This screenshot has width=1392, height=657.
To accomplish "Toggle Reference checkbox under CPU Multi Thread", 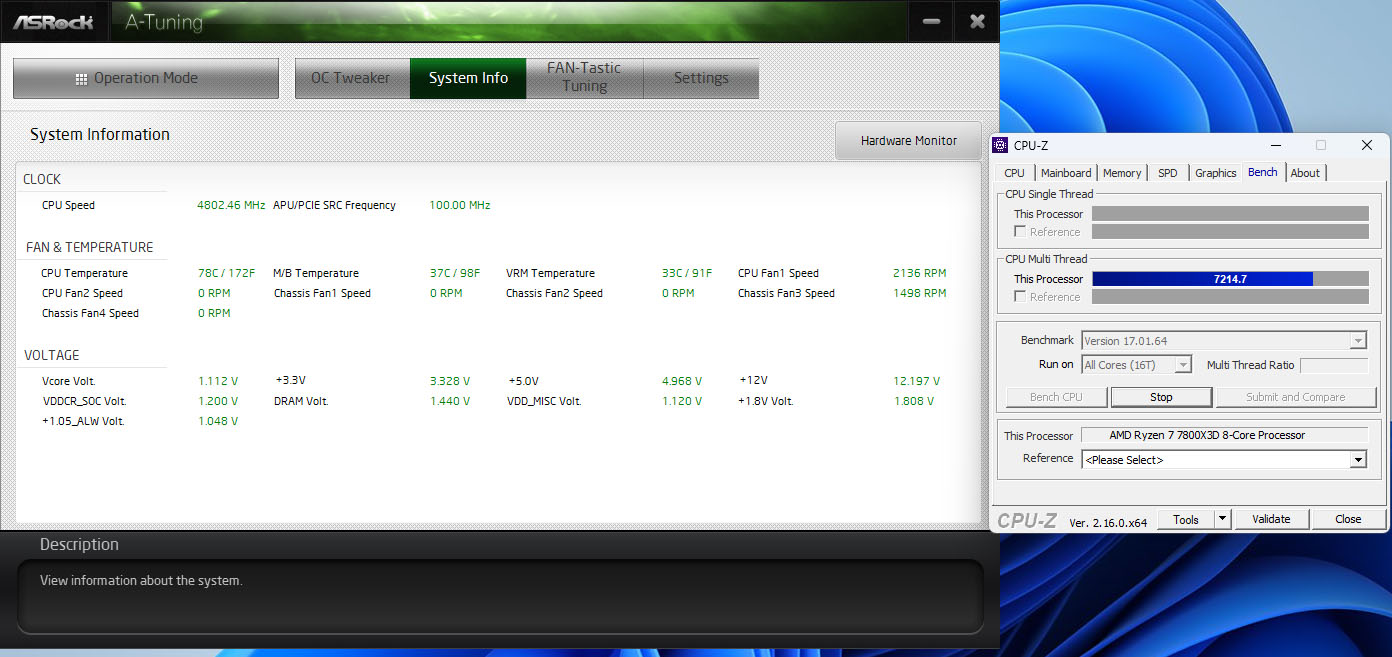I will (1020, 297).
